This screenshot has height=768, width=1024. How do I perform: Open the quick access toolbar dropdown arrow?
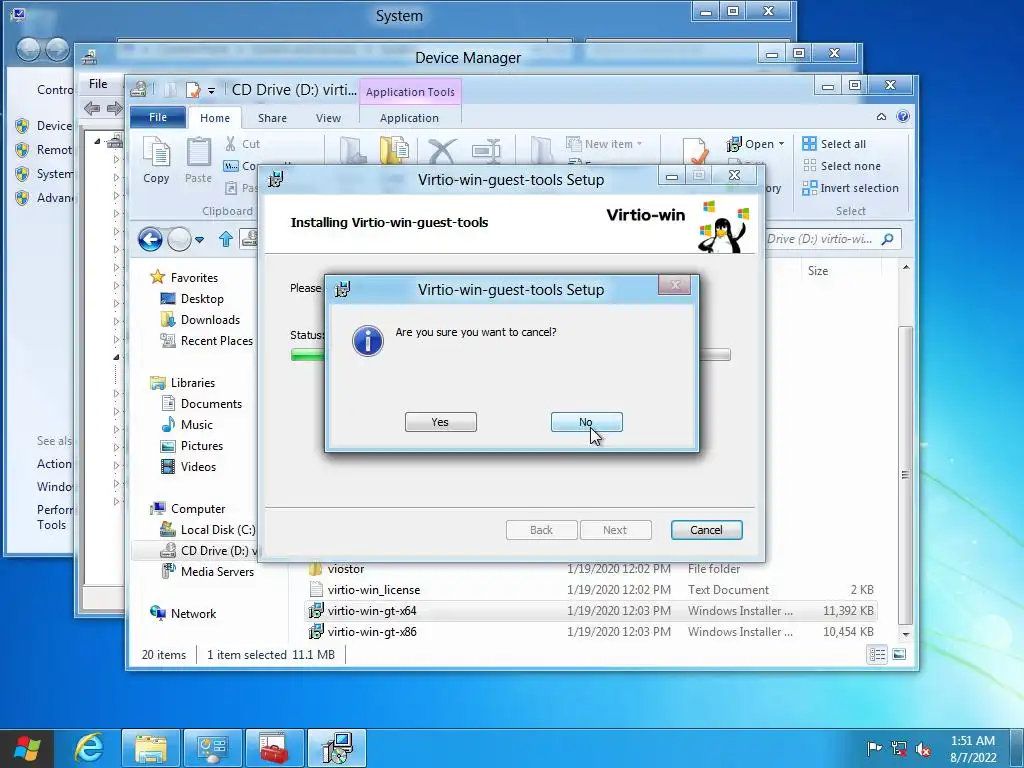pos(211,90)
